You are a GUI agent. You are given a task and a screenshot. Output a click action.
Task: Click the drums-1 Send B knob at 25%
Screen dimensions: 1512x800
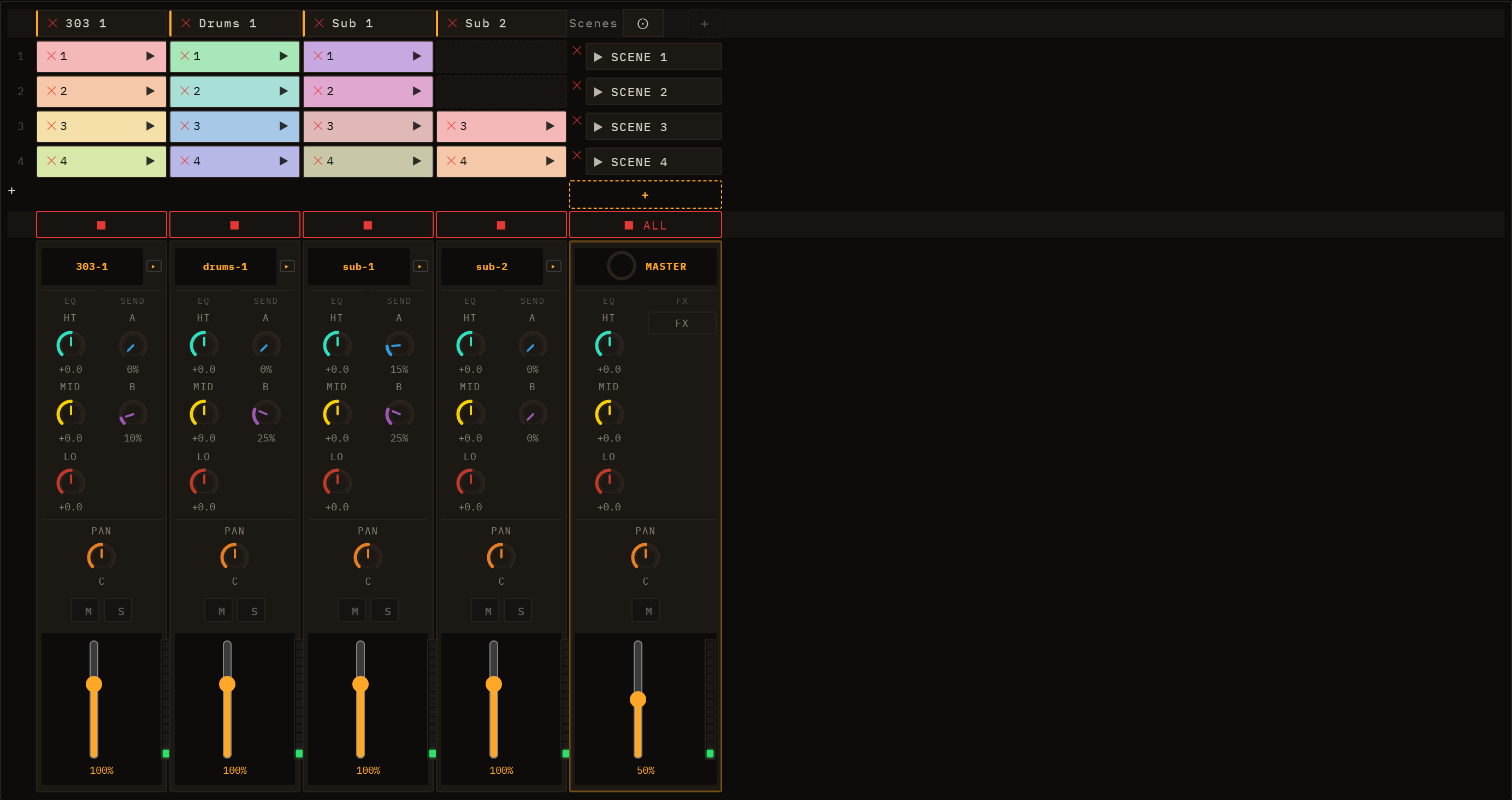[x=266, y=414]
